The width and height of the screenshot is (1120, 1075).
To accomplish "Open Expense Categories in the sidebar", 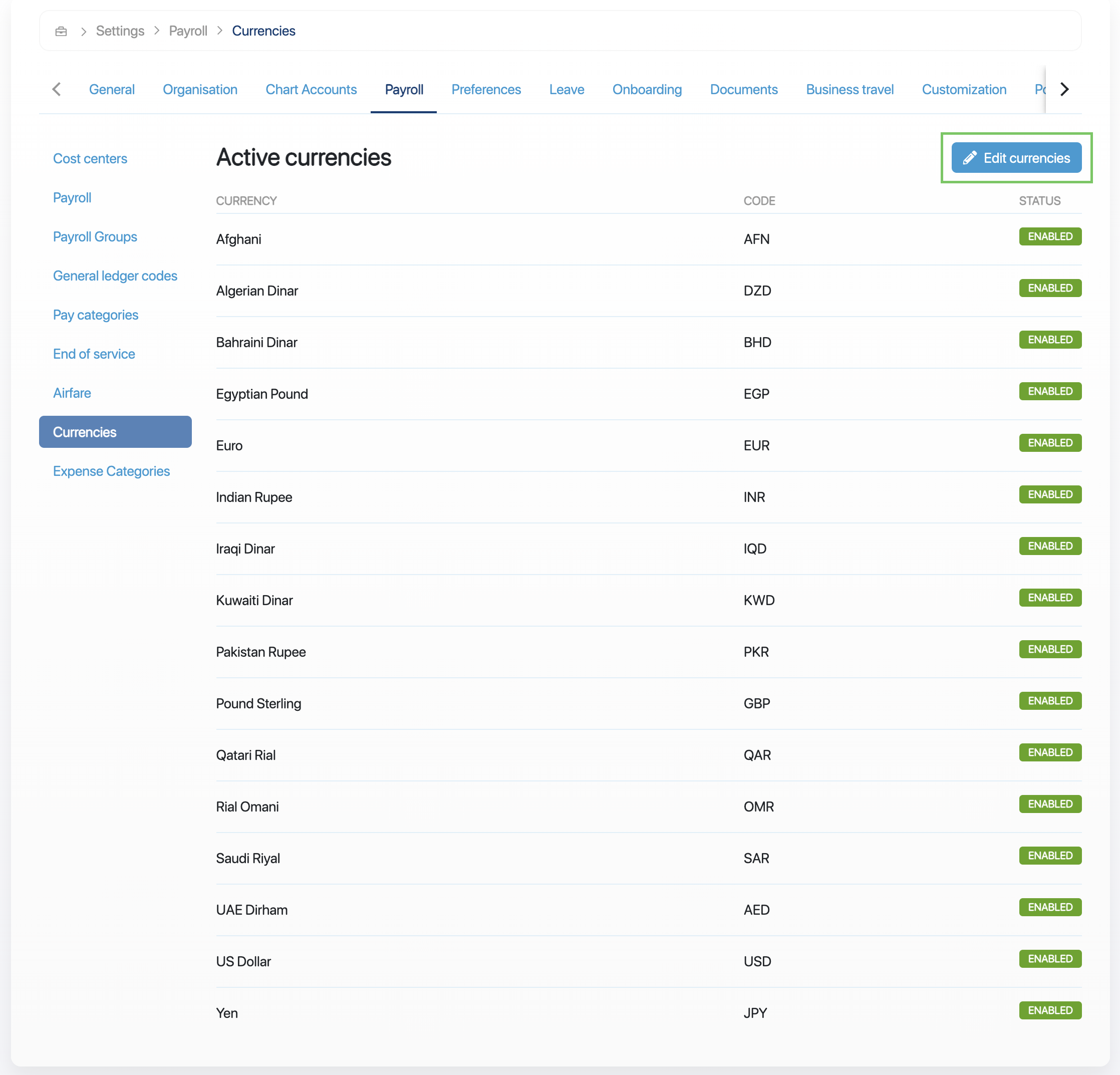I will pyautogui.click(x=111, y=471).
